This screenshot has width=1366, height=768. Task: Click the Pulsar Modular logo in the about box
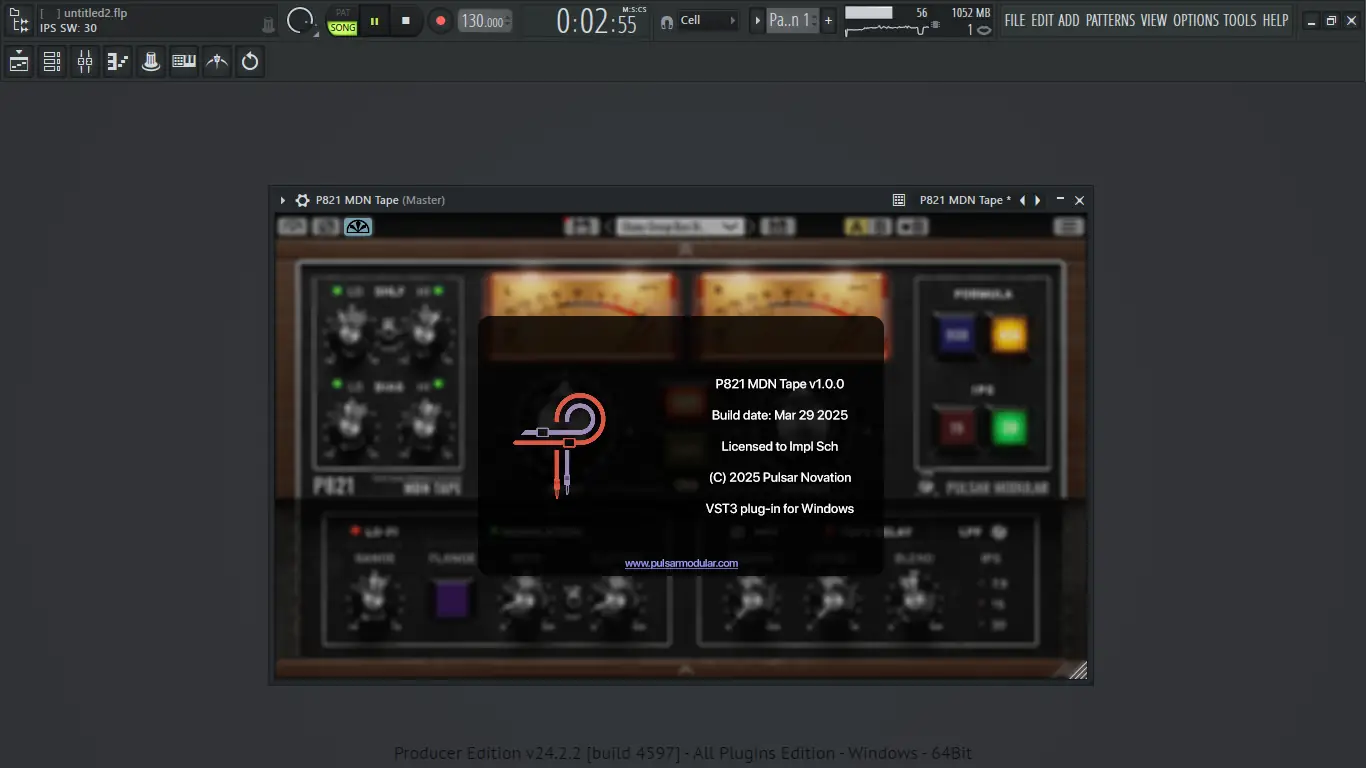pos(560,445)
